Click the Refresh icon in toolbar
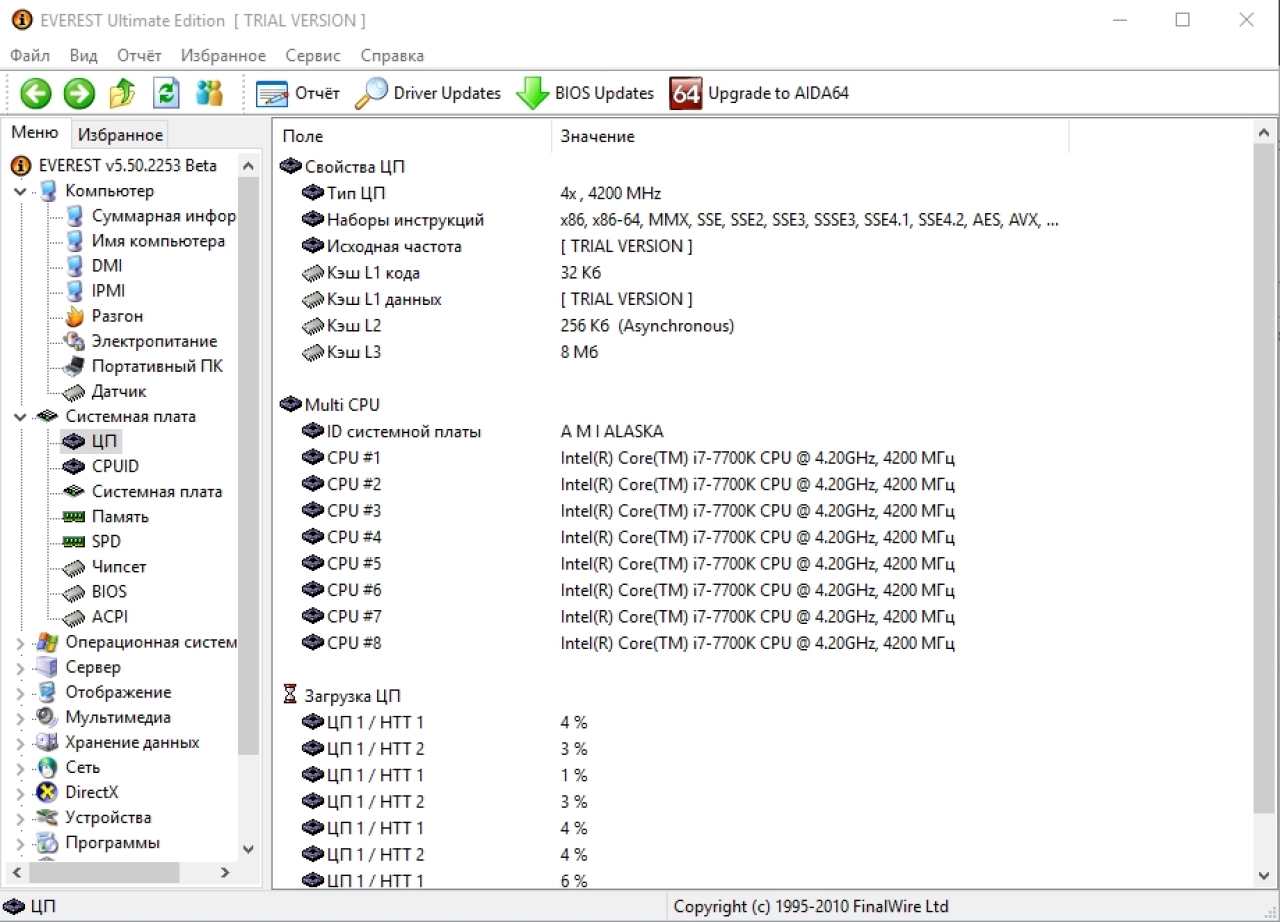Screen dimensions: 1280x922 [166, 93]
